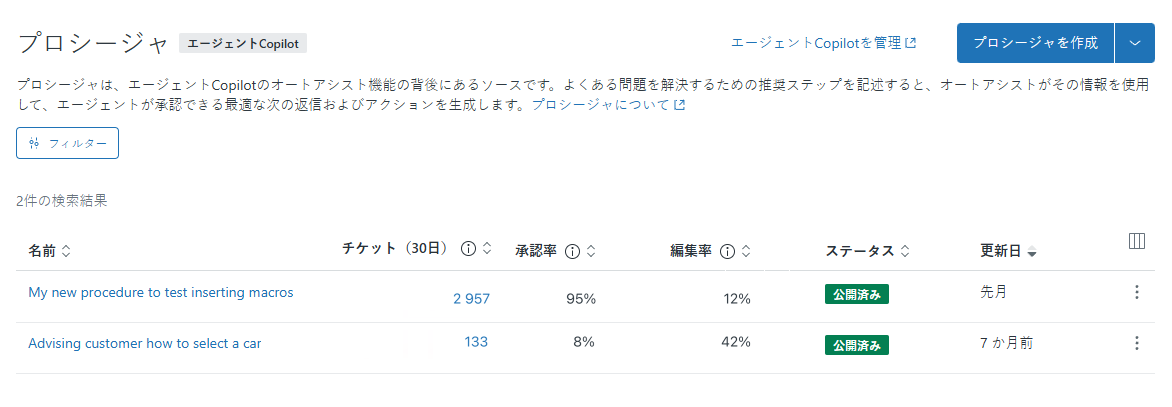Open the column settings icon
Image resolution: width=1172 pixels, height=407 pixels.
click(x=1136, y=241)
